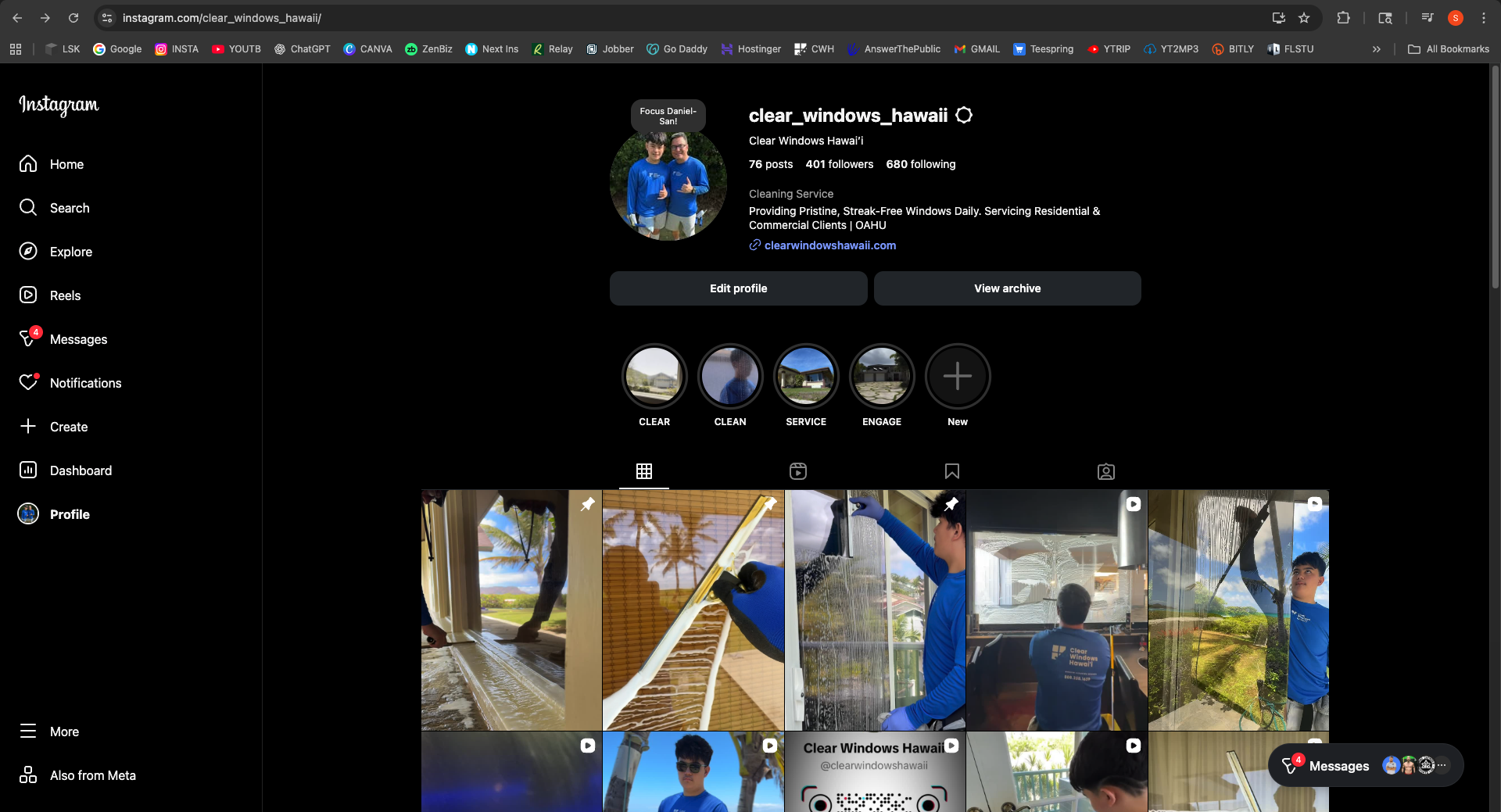Create a New story highlight
This screenshot has width=1501, height=812.
coord(958,376)
